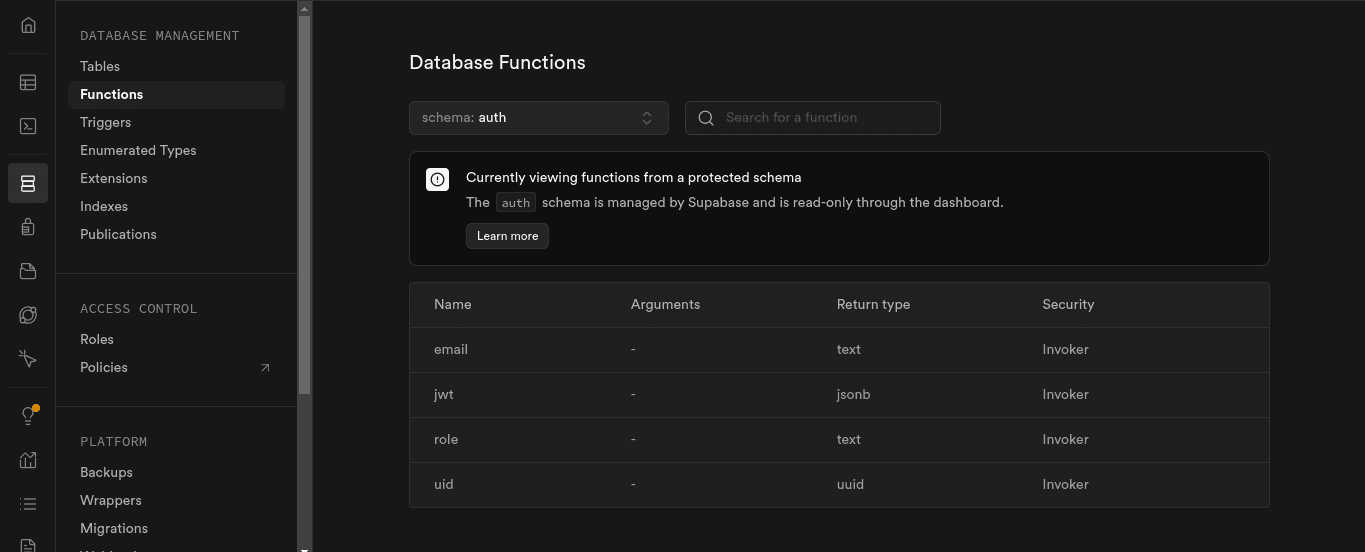1365x552 pixels.
Task: Click the warning icon in the protected schema notice
Action: pyautogui.click(x=437, y=179)
